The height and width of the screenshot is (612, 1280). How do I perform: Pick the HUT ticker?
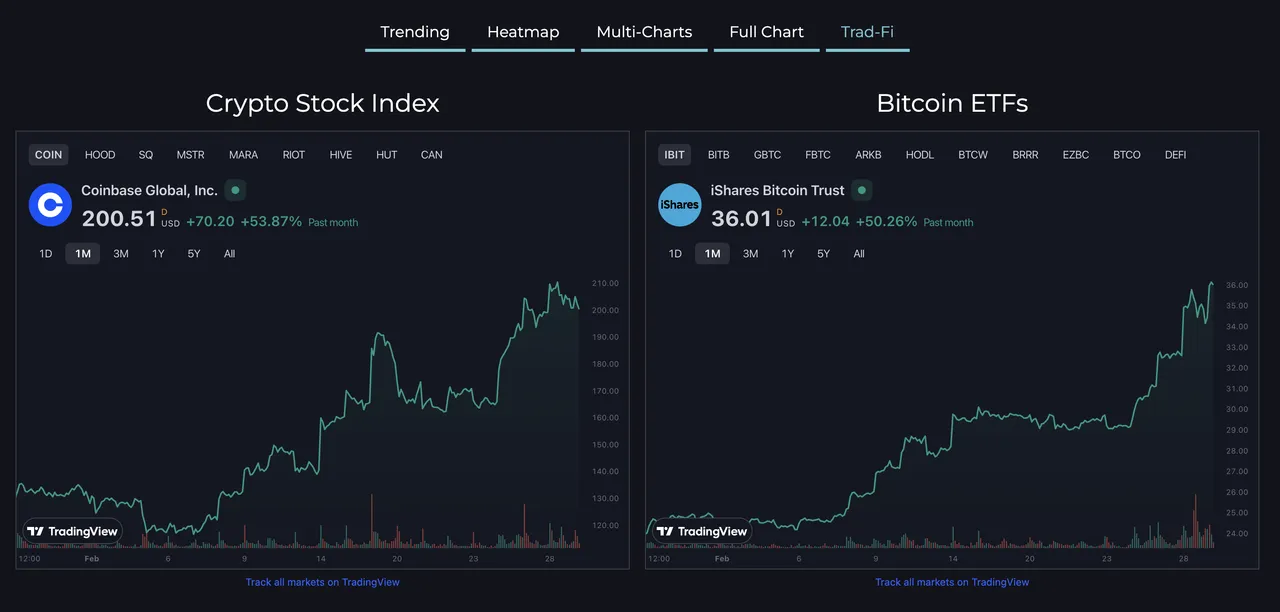pos(387,155)
